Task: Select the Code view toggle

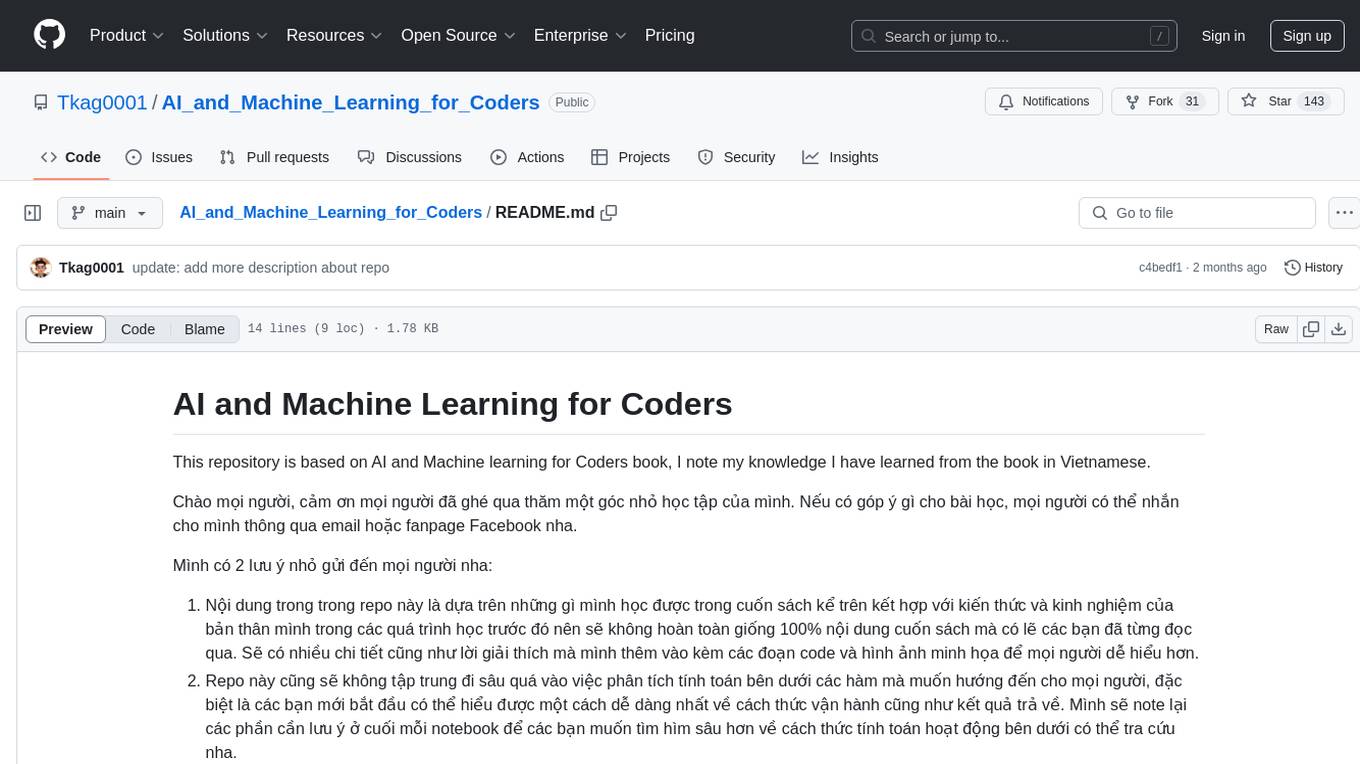Action: point(138,329)
